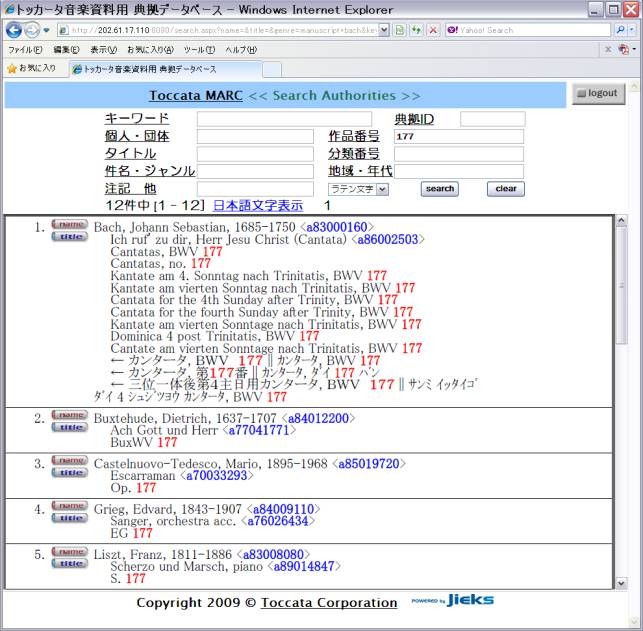Image resolution: width=643 pixels, height=631 pixels.
Task: Click the 作品番号 field containing 177
Action: tap(459, 137)
